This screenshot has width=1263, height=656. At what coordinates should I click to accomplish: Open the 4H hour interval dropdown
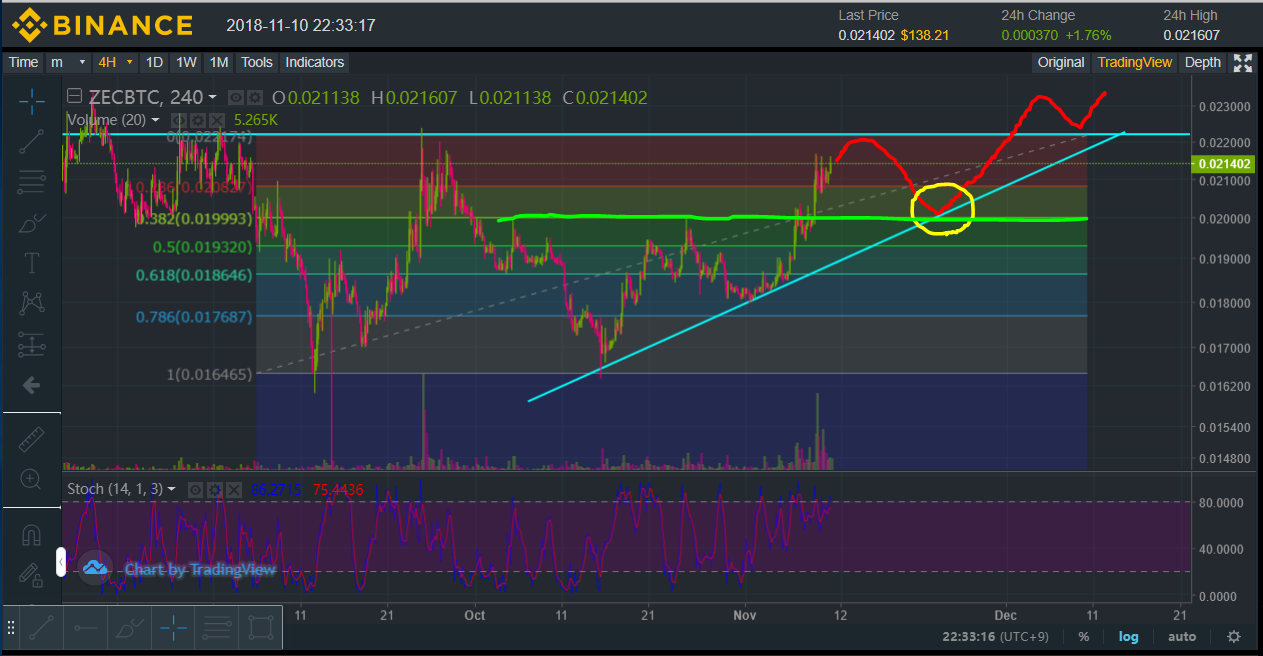tap(115, 62)
